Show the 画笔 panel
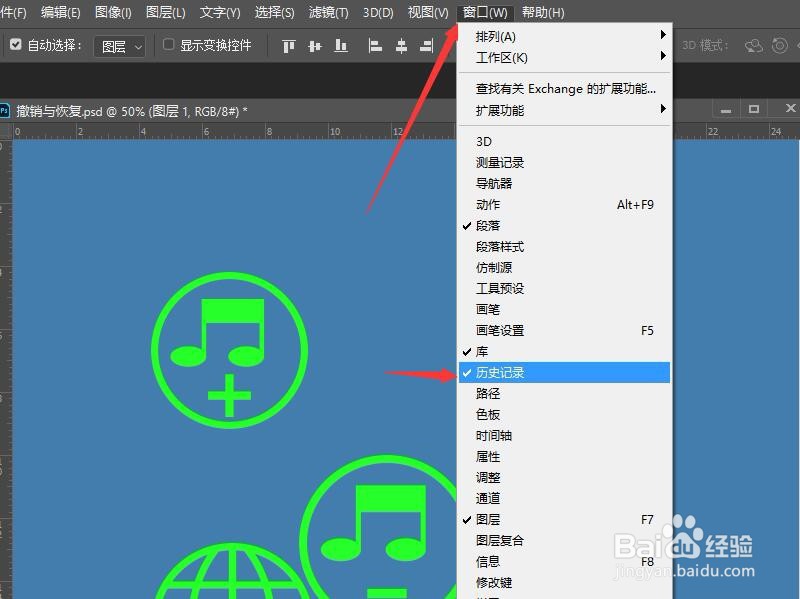Image resolution: width=800 pixels, height=599 pixels. tap(564, 309)
